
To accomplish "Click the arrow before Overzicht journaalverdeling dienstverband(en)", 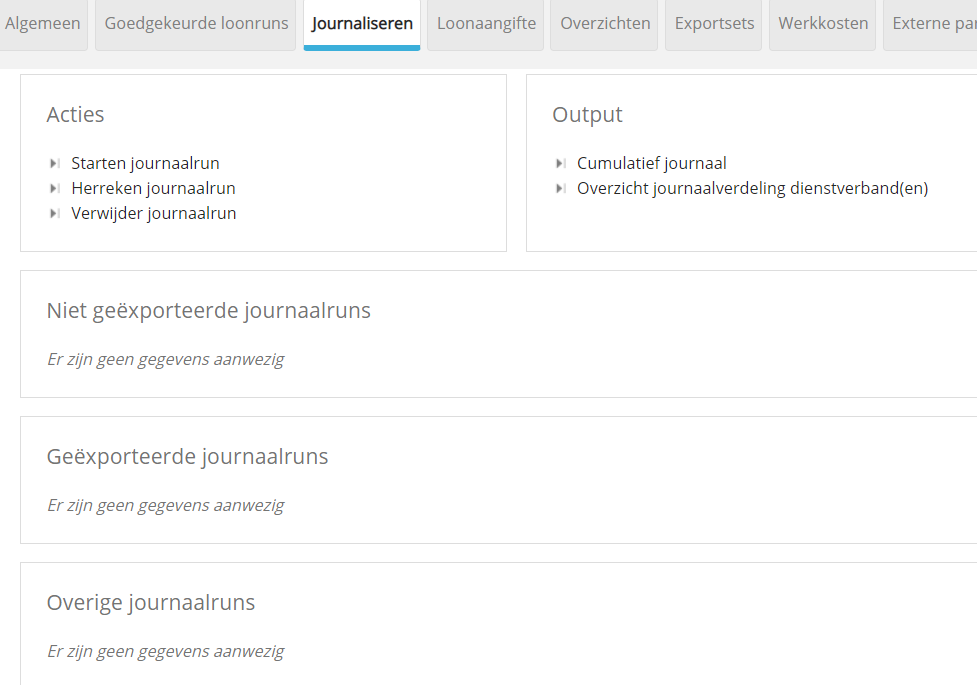I will tap(561, 189).
